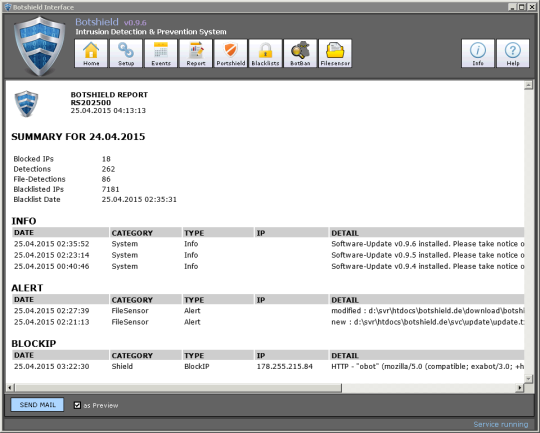Click the horizontal scrollbar thumb

178,388
